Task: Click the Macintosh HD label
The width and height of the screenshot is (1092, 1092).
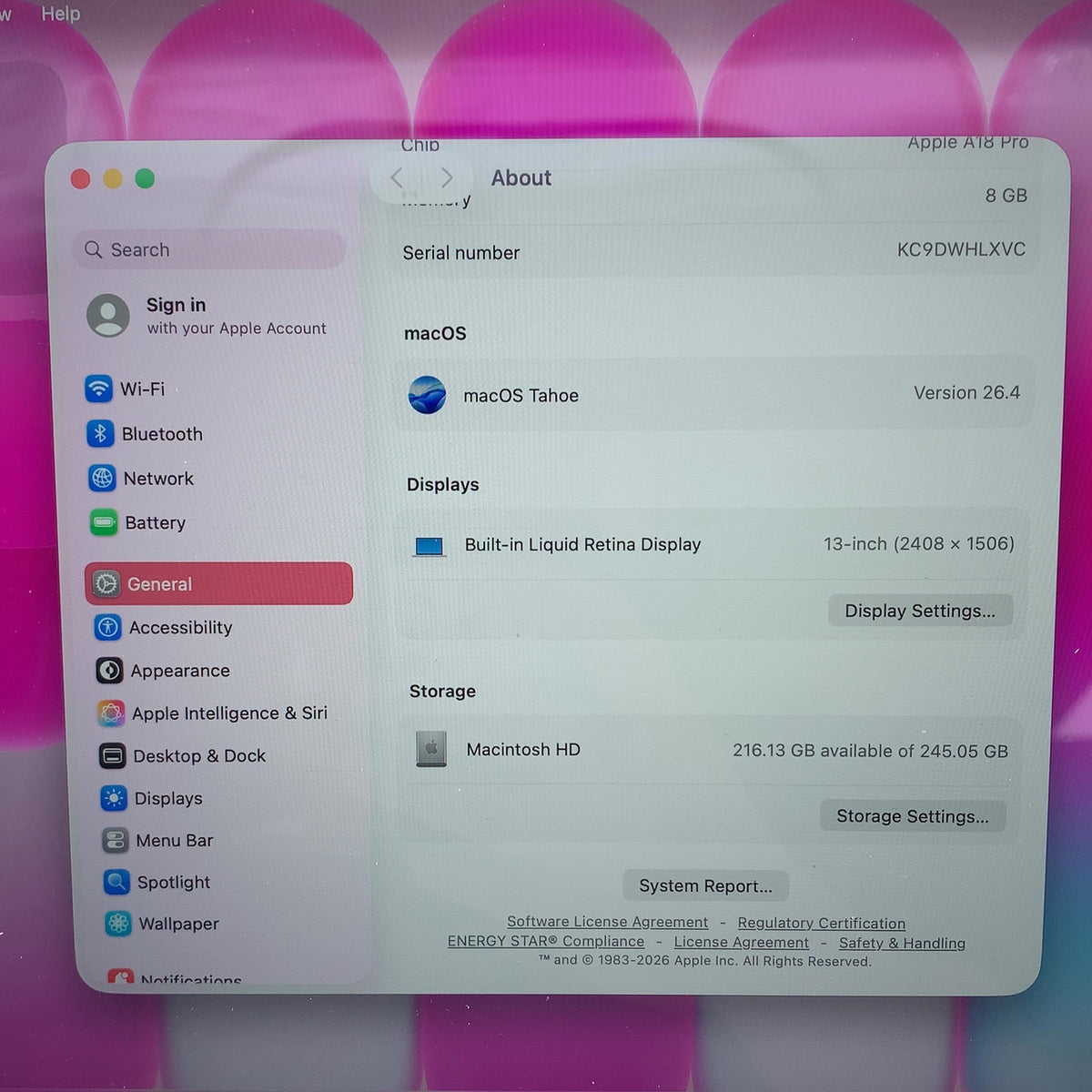Action: 523,749
